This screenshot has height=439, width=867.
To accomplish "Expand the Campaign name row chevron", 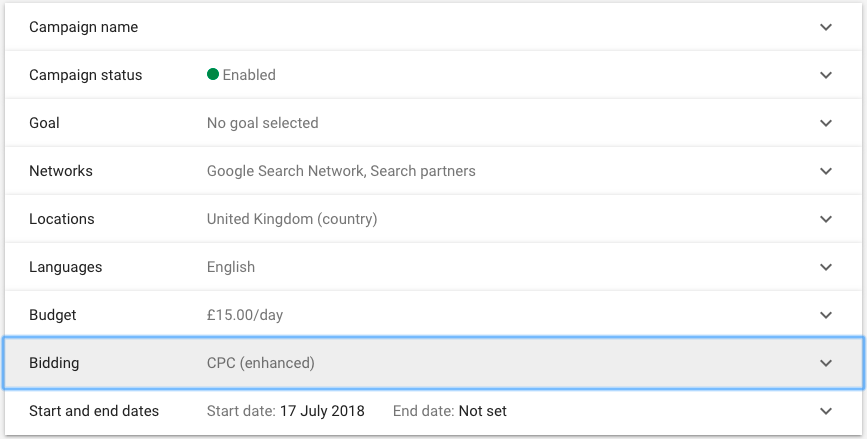I will click(x=826, y=27).
